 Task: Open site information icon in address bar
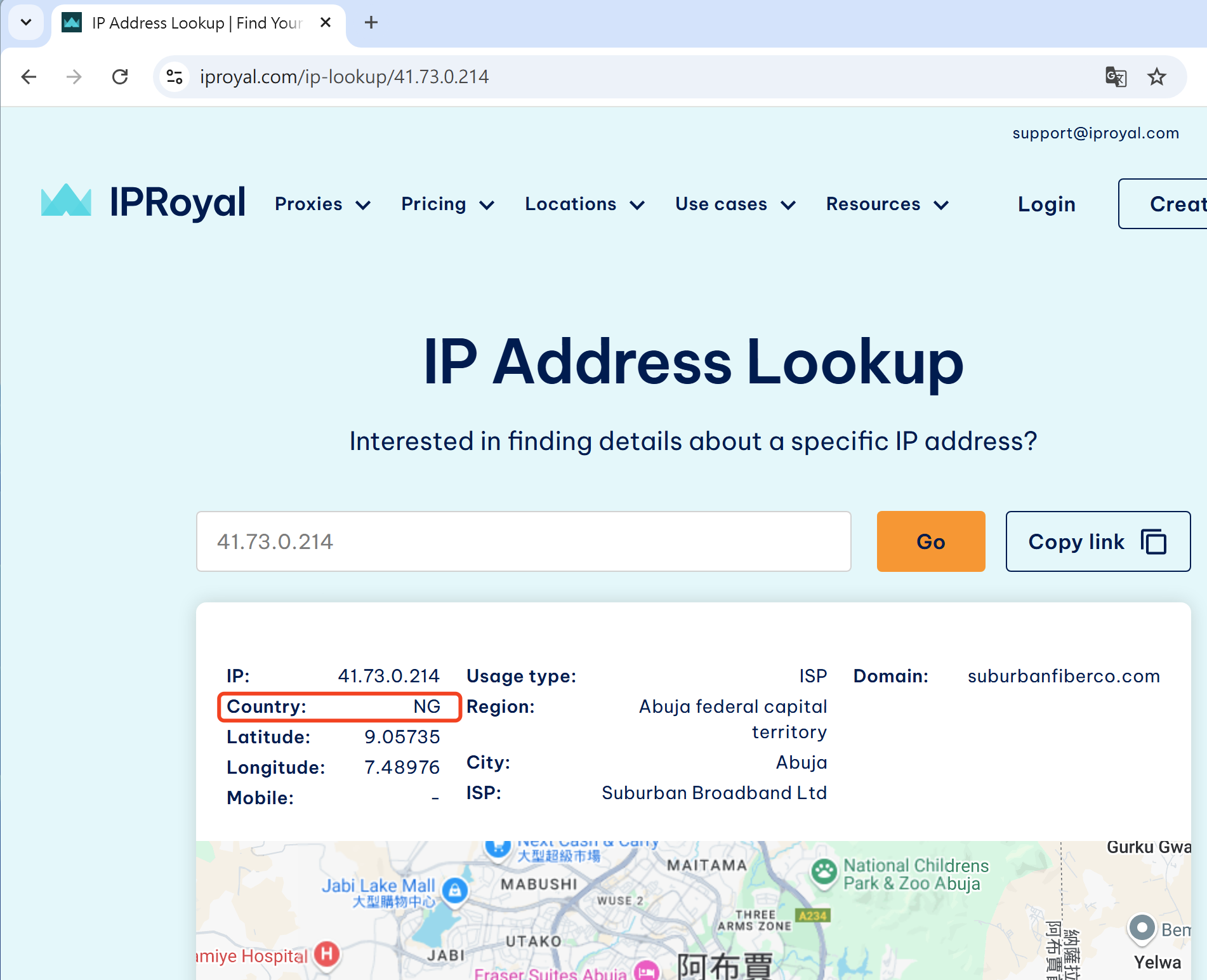point(175,77)
